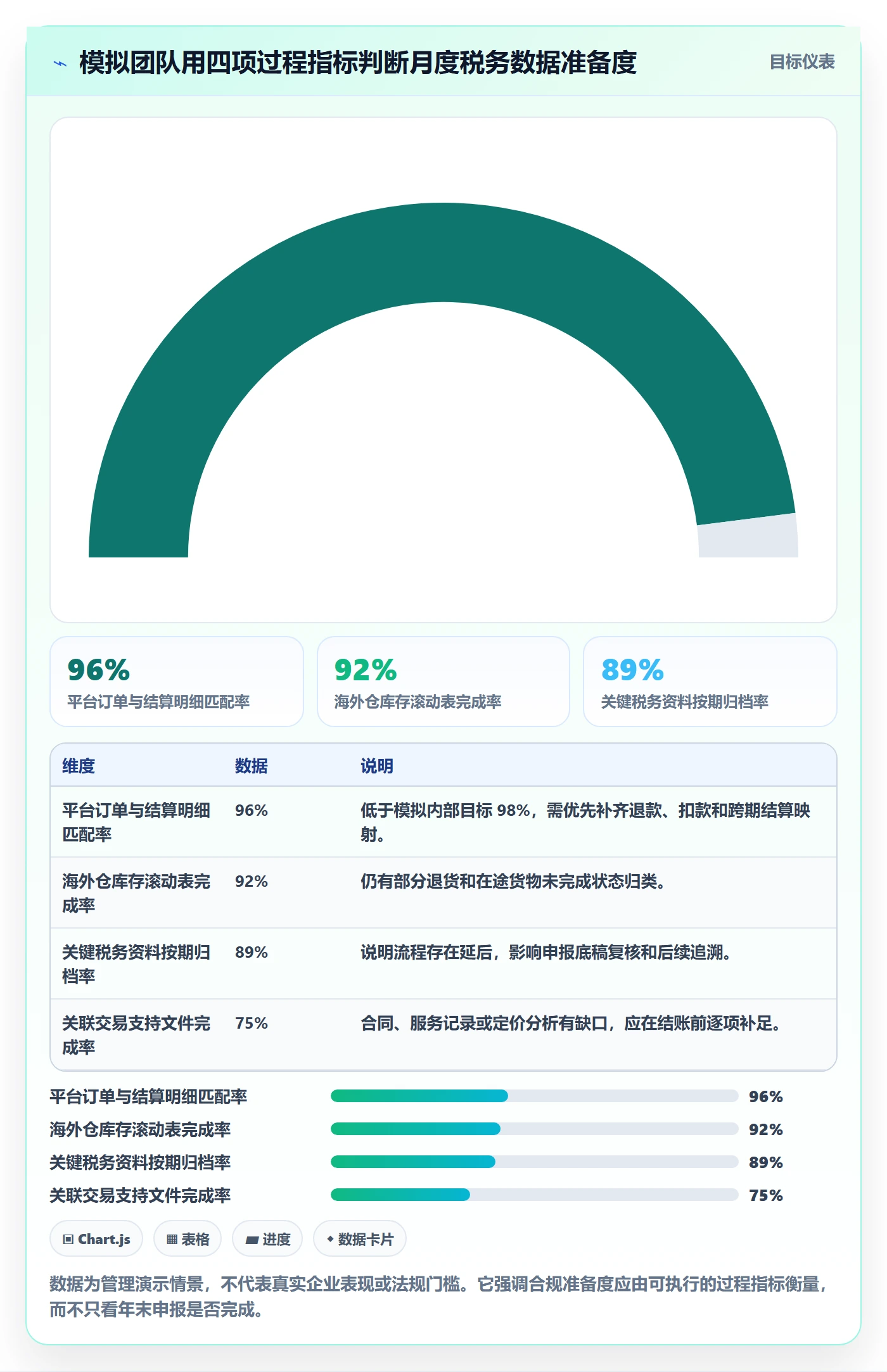Click table cell 关联交易支持文件完成率
The image size is (887, 1372).
137,1035
